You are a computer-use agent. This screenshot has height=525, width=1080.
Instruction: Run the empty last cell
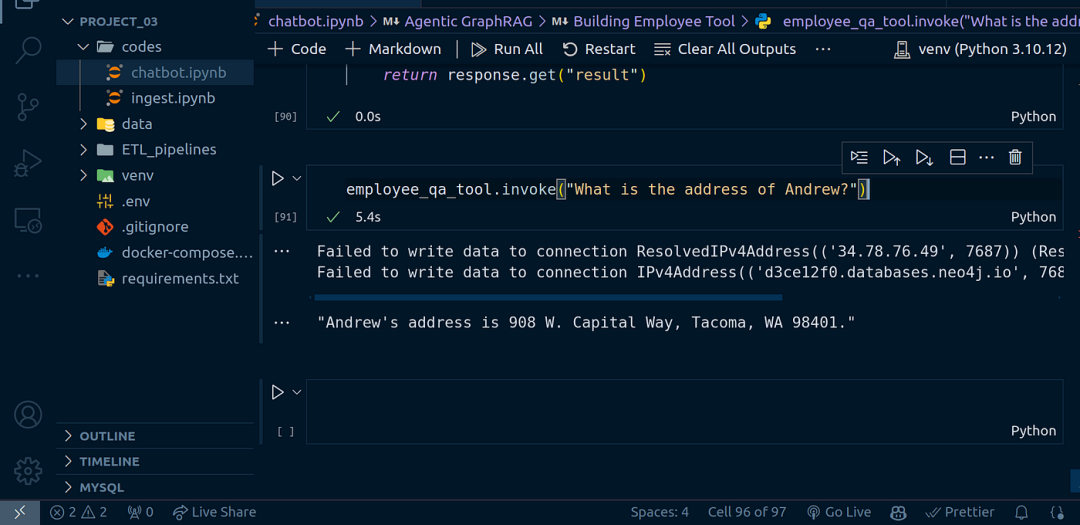(278, 392)
